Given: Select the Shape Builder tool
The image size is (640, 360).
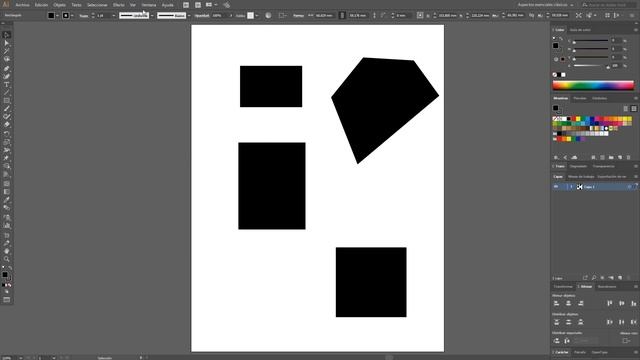Looking at the screenshot, I should click(x=7, y=167).
